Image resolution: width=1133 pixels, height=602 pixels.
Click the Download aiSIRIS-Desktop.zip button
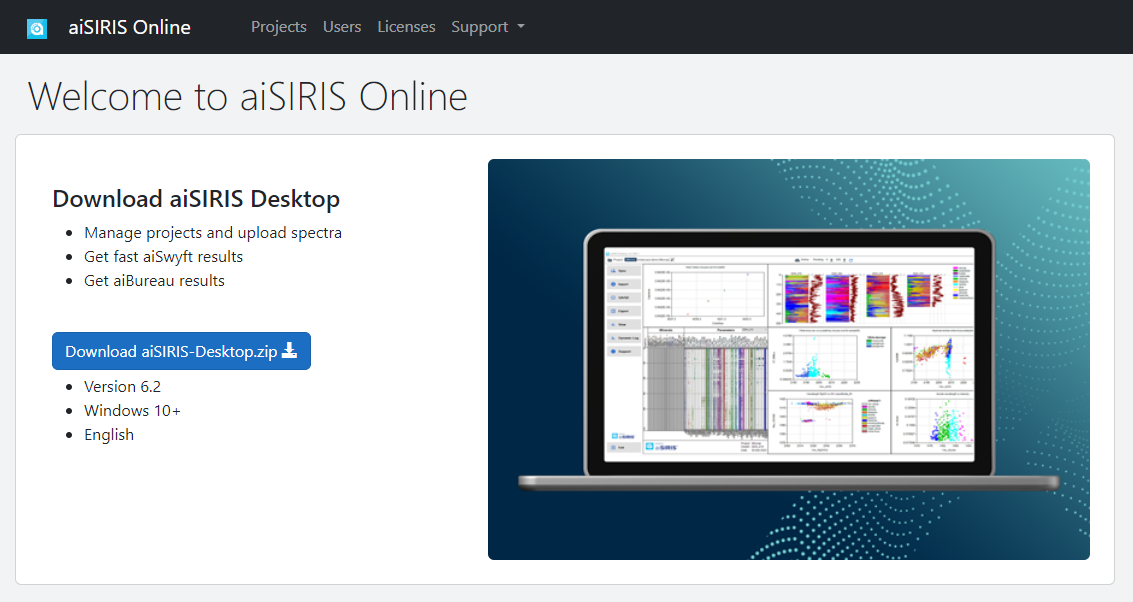[x=181, y=351]
